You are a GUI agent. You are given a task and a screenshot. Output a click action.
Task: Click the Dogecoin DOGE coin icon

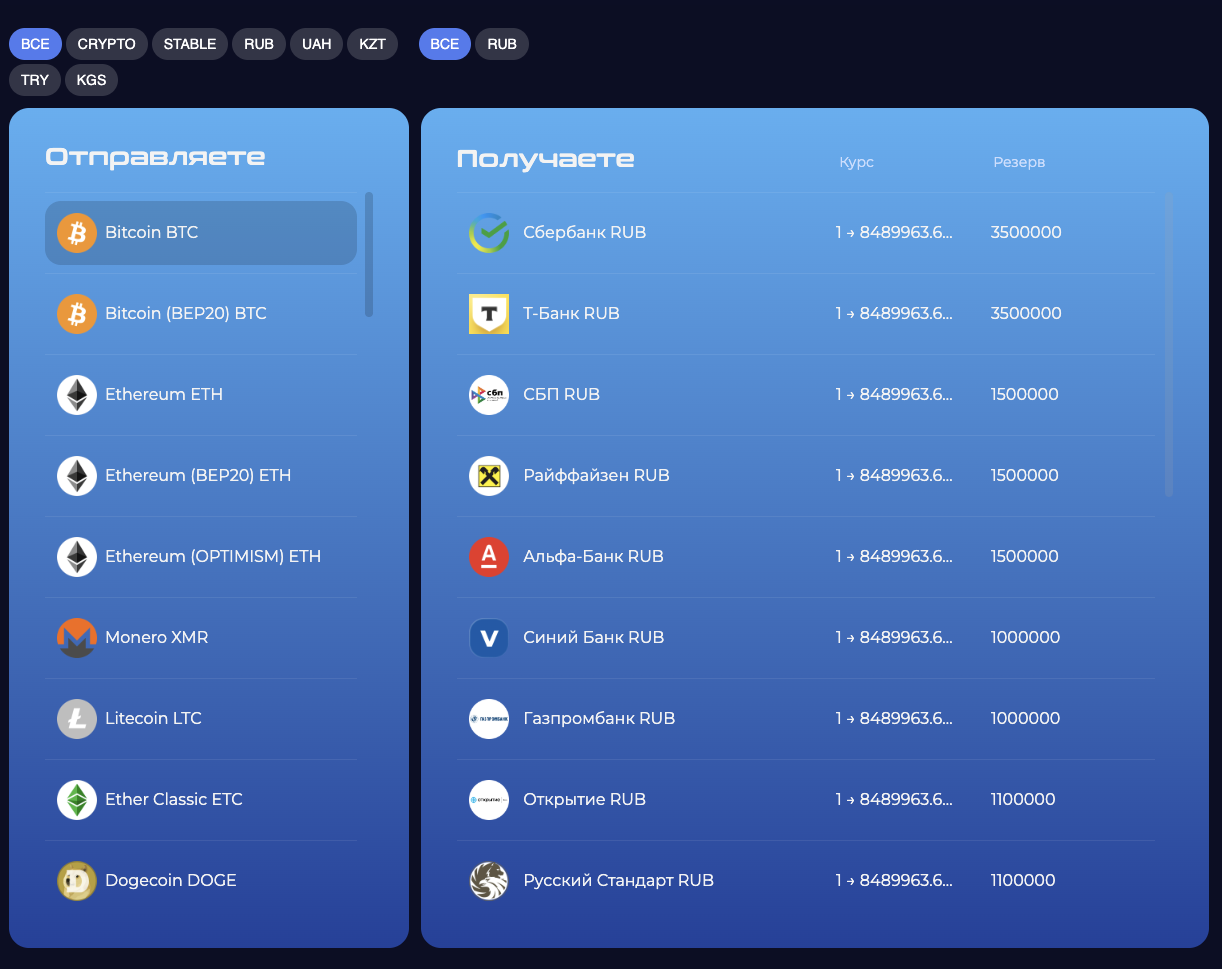click(x=77, y=881)
